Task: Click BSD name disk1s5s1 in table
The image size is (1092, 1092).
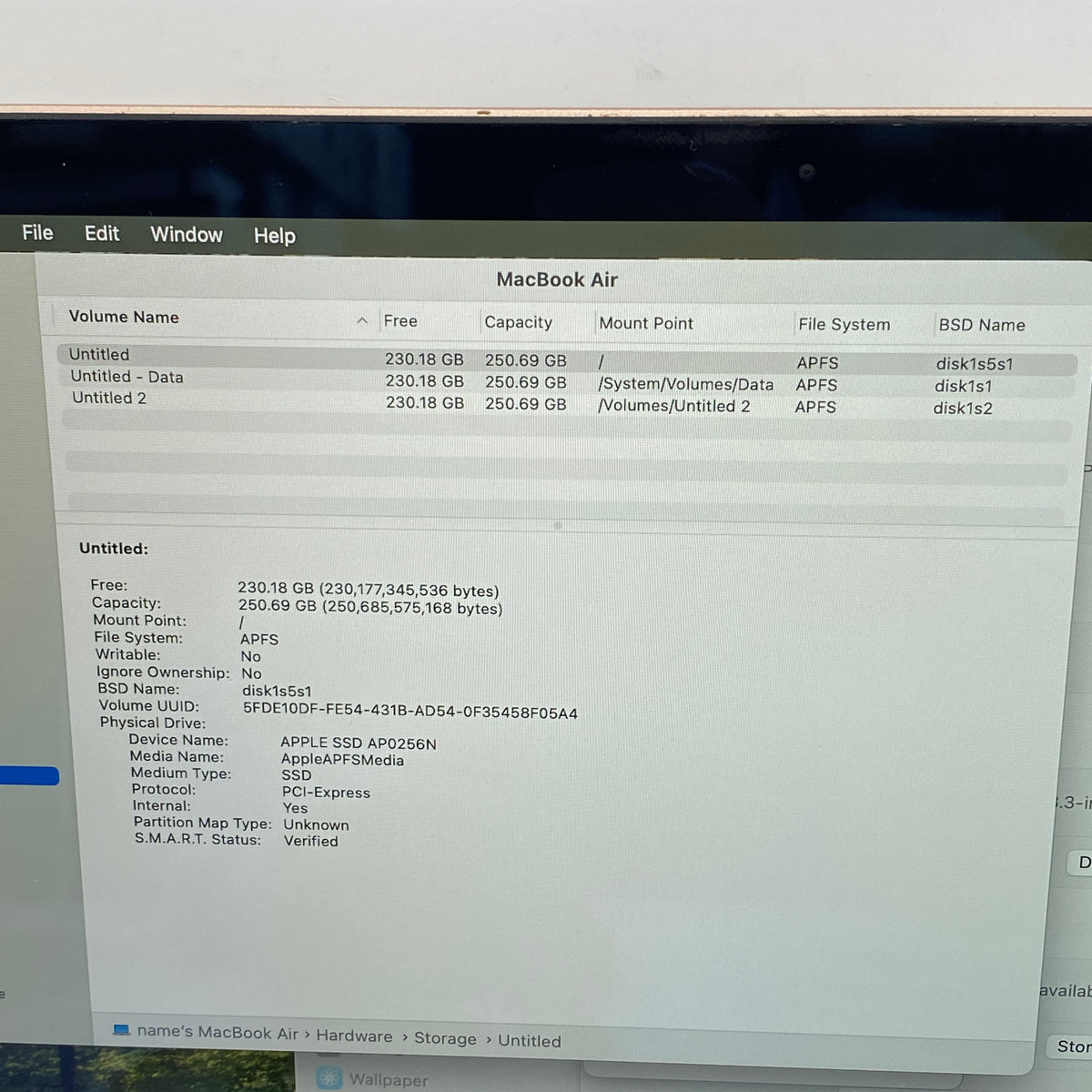Action: pyautogui.click(x=974, y=364)
